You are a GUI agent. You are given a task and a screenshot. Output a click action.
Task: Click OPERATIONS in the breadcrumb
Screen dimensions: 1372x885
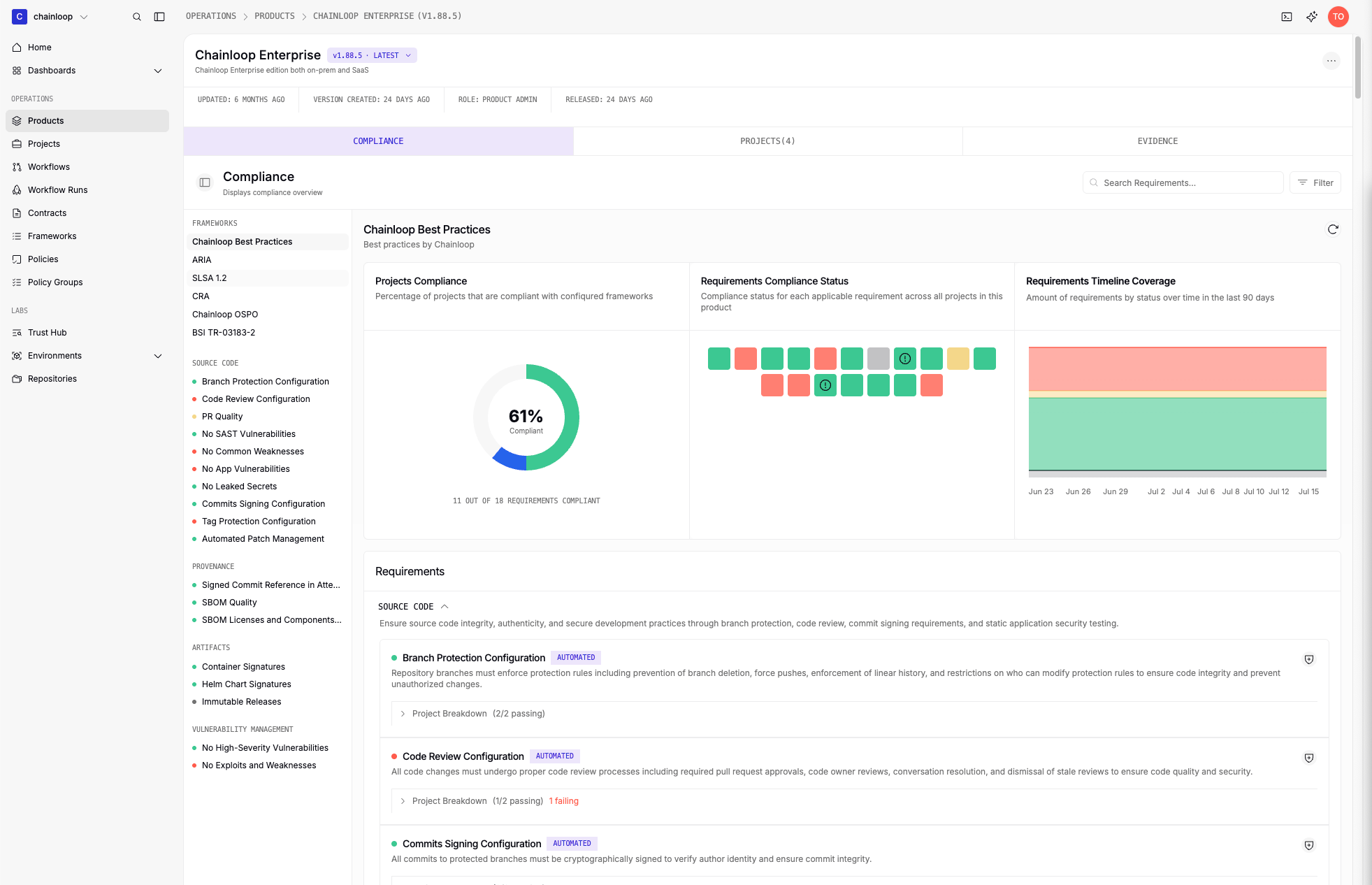coord(210,16)
